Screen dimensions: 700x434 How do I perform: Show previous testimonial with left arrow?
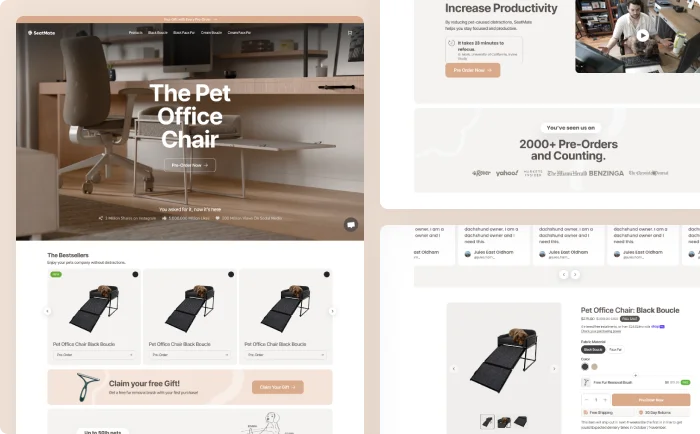(563, 275)
